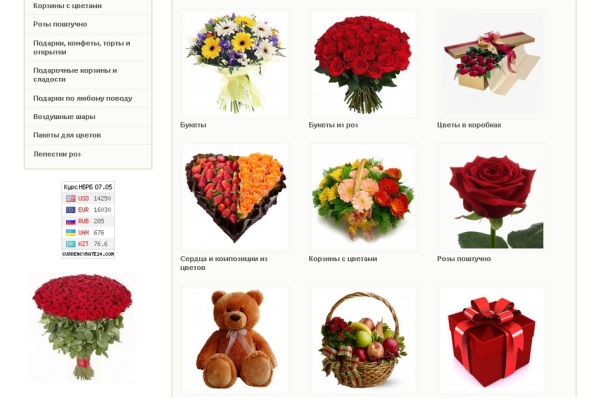This screenshot has height=400, width=600.
Task: Click the EUR flag in currency widget
Action: click(71, 210)
